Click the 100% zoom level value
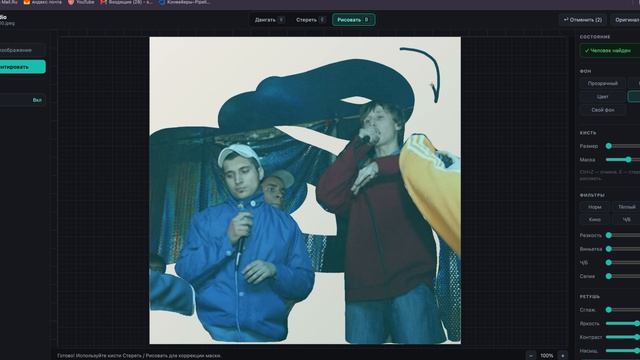This screenshot has height=360, width=640. pyautogui.click(x=547, y=356)
